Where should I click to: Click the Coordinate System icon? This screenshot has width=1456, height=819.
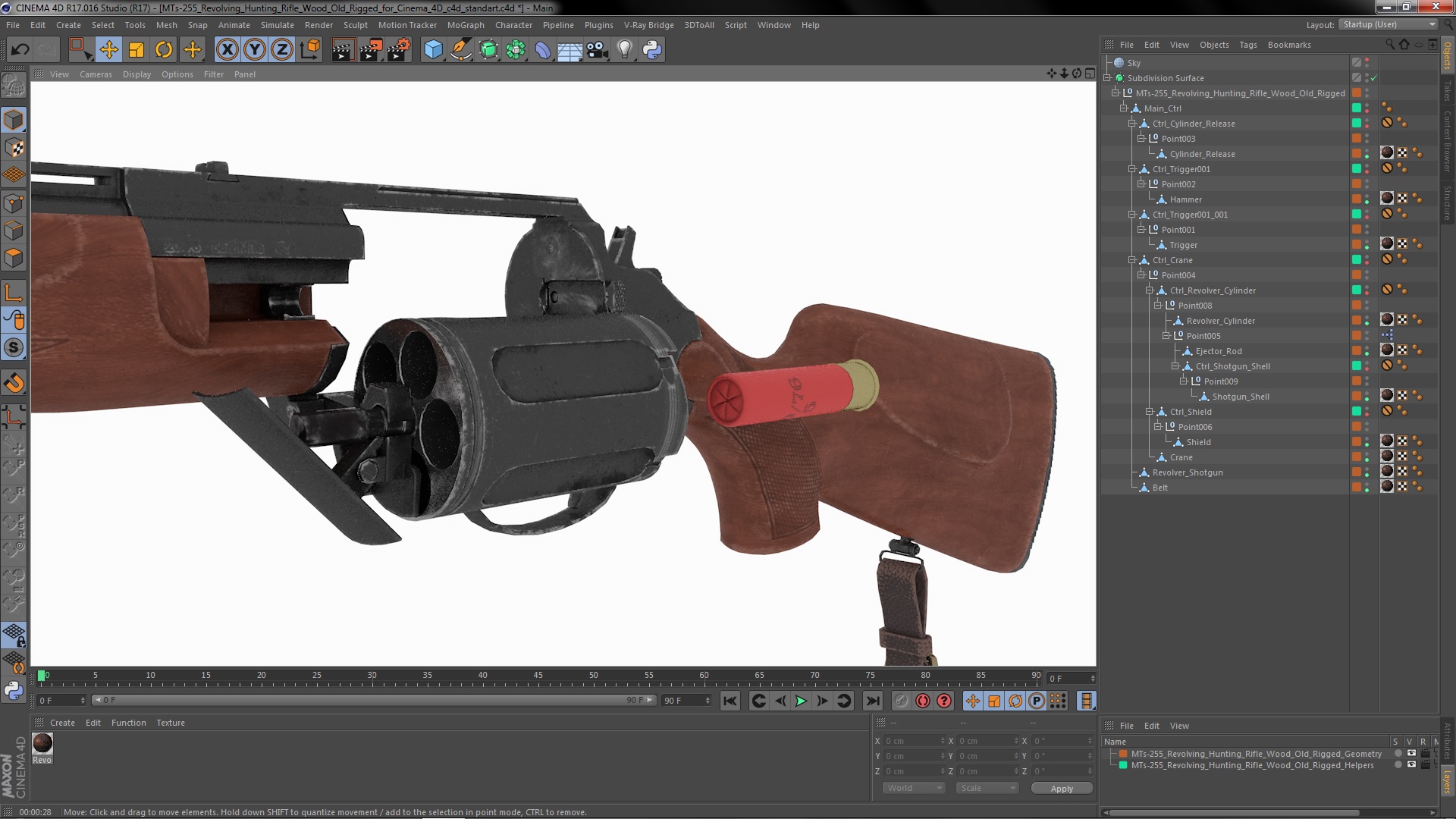coord(309,50)
